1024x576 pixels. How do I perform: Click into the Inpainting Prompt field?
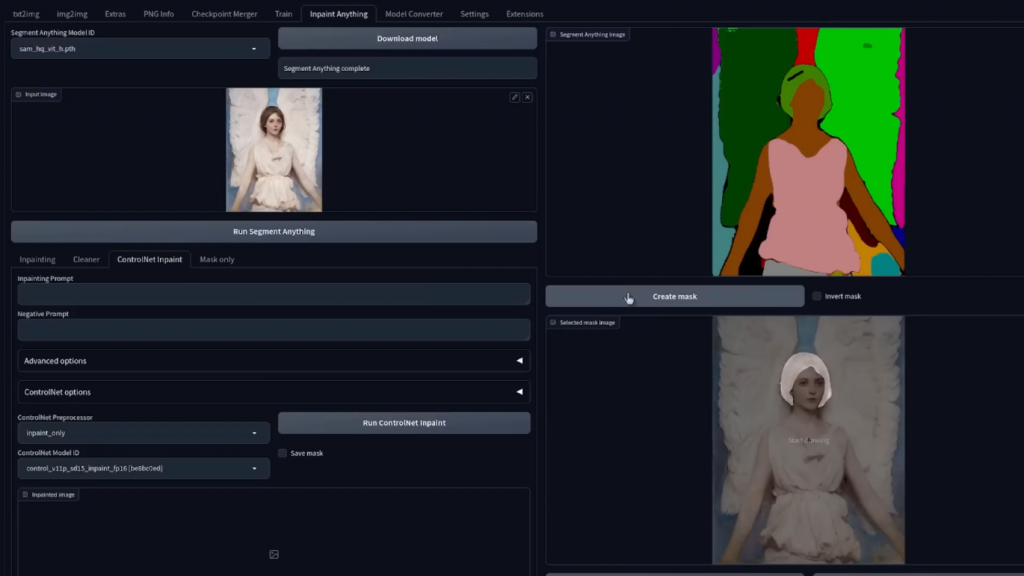pyautogui.click(x=273, y=294)
